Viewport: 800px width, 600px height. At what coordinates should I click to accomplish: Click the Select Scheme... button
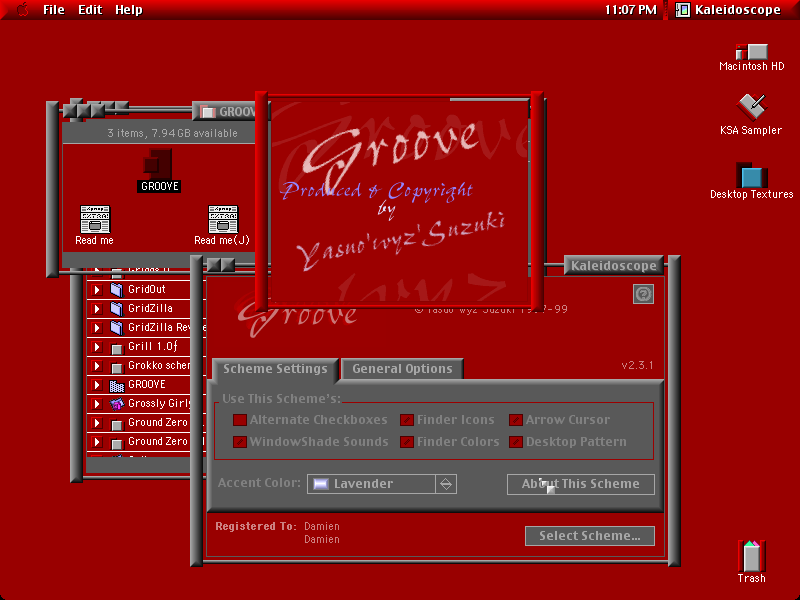point(590,536)
